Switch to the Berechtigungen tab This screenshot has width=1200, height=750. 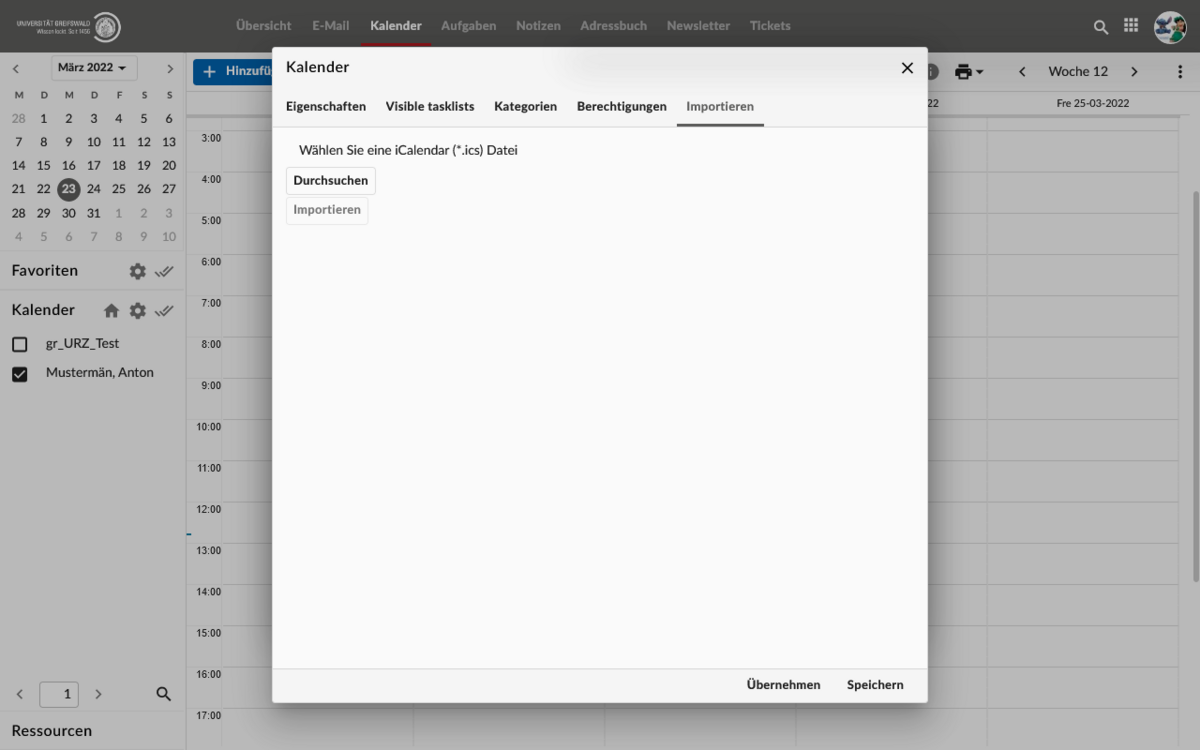coord(621,107)
